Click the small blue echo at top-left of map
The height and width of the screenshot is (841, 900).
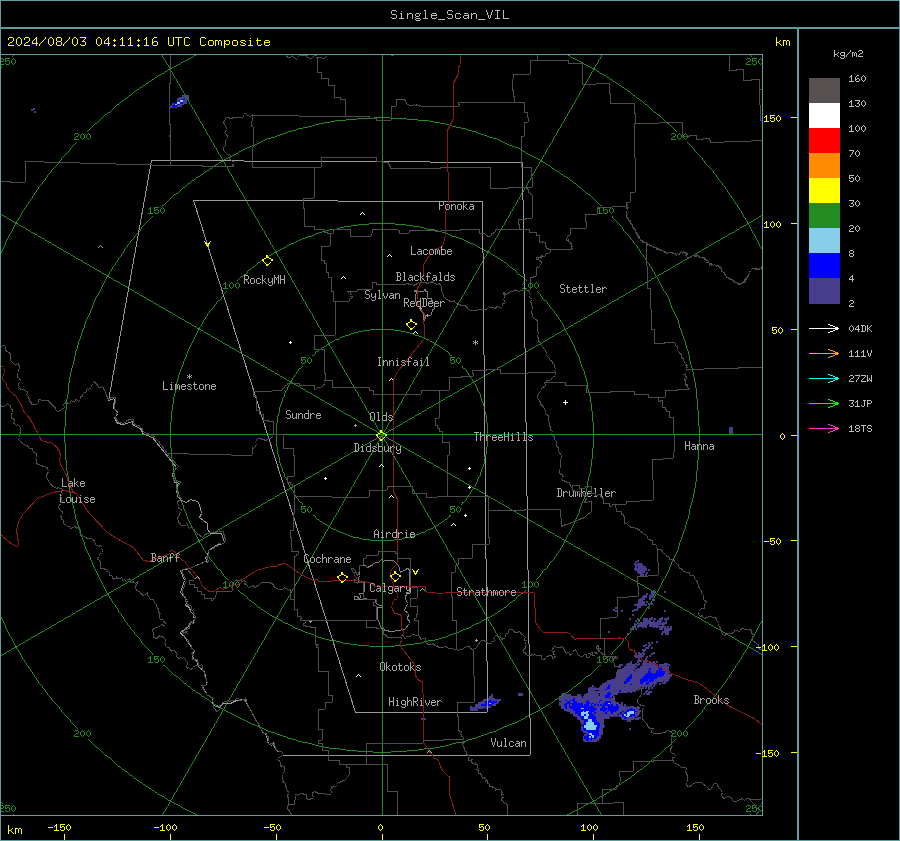(x=180, y=102)
